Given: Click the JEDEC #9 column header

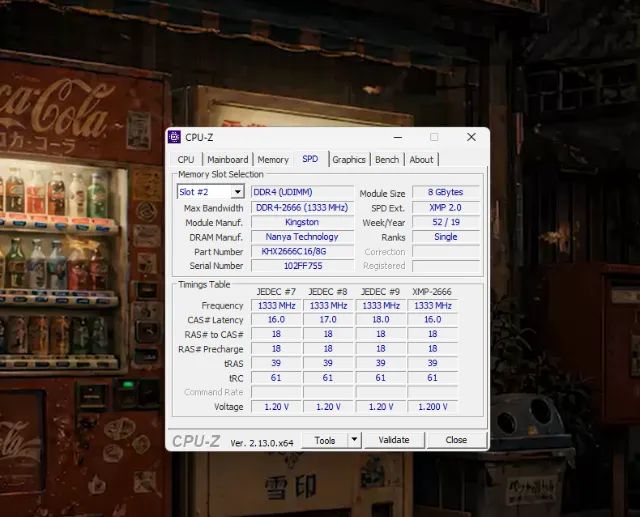Looking at the screenshot, I should coord(380,292).
